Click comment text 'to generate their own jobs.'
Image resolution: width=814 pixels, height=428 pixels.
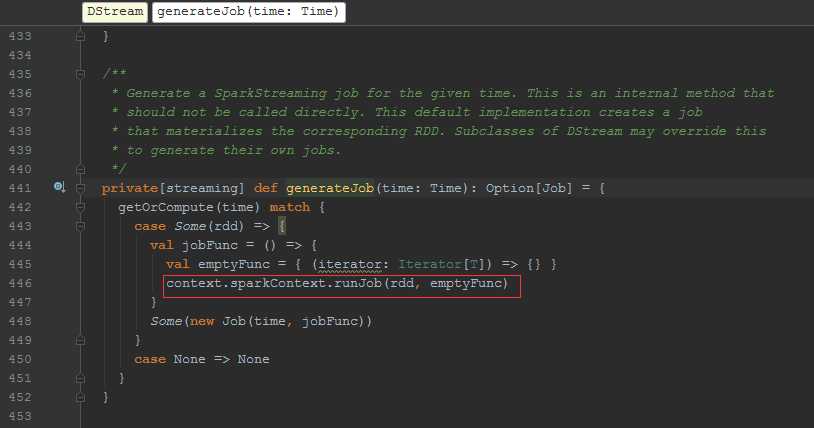pos(234,150)
